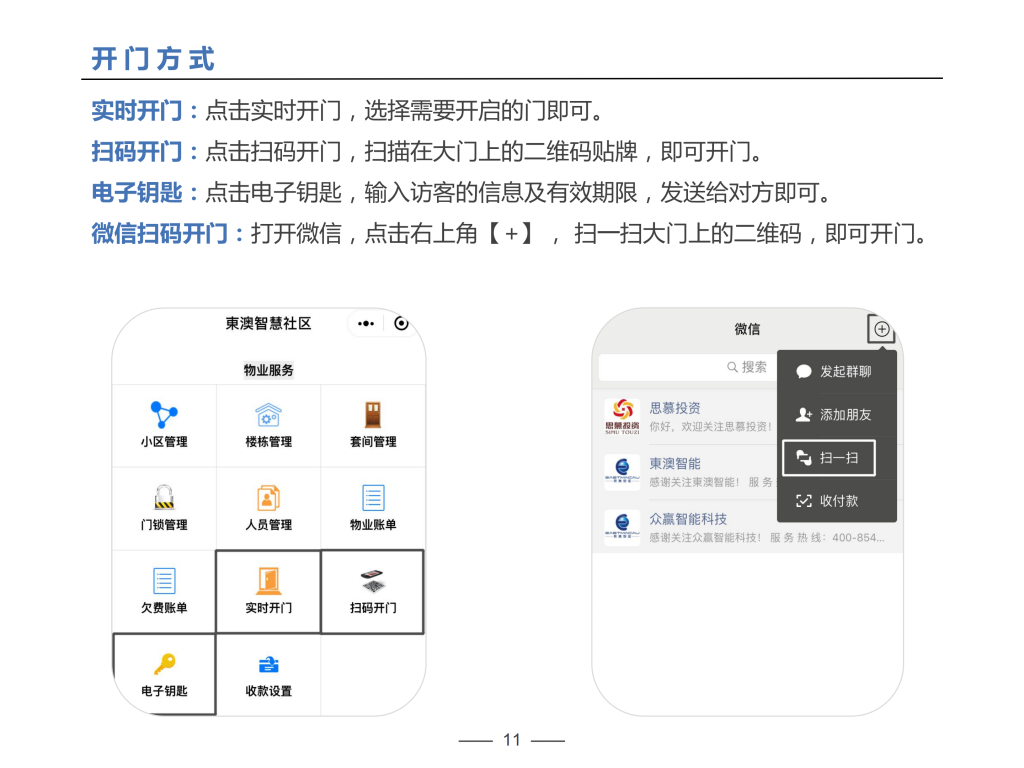The height and width of the screenshot is (768, 1024).
Task: Open the mini program three-dot menu
Action: (x=366, y=323)
